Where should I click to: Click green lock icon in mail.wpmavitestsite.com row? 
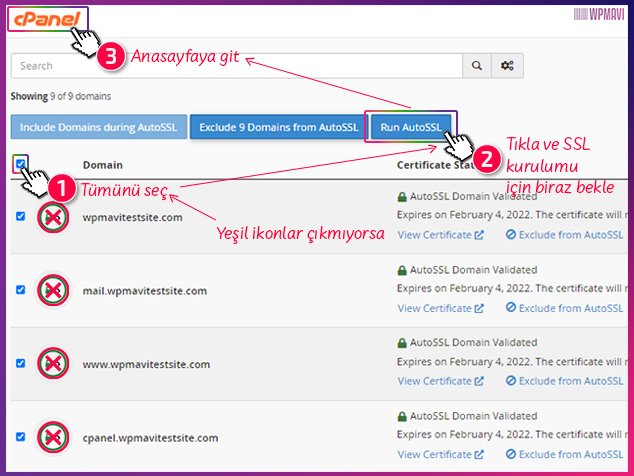pos(402,270)
